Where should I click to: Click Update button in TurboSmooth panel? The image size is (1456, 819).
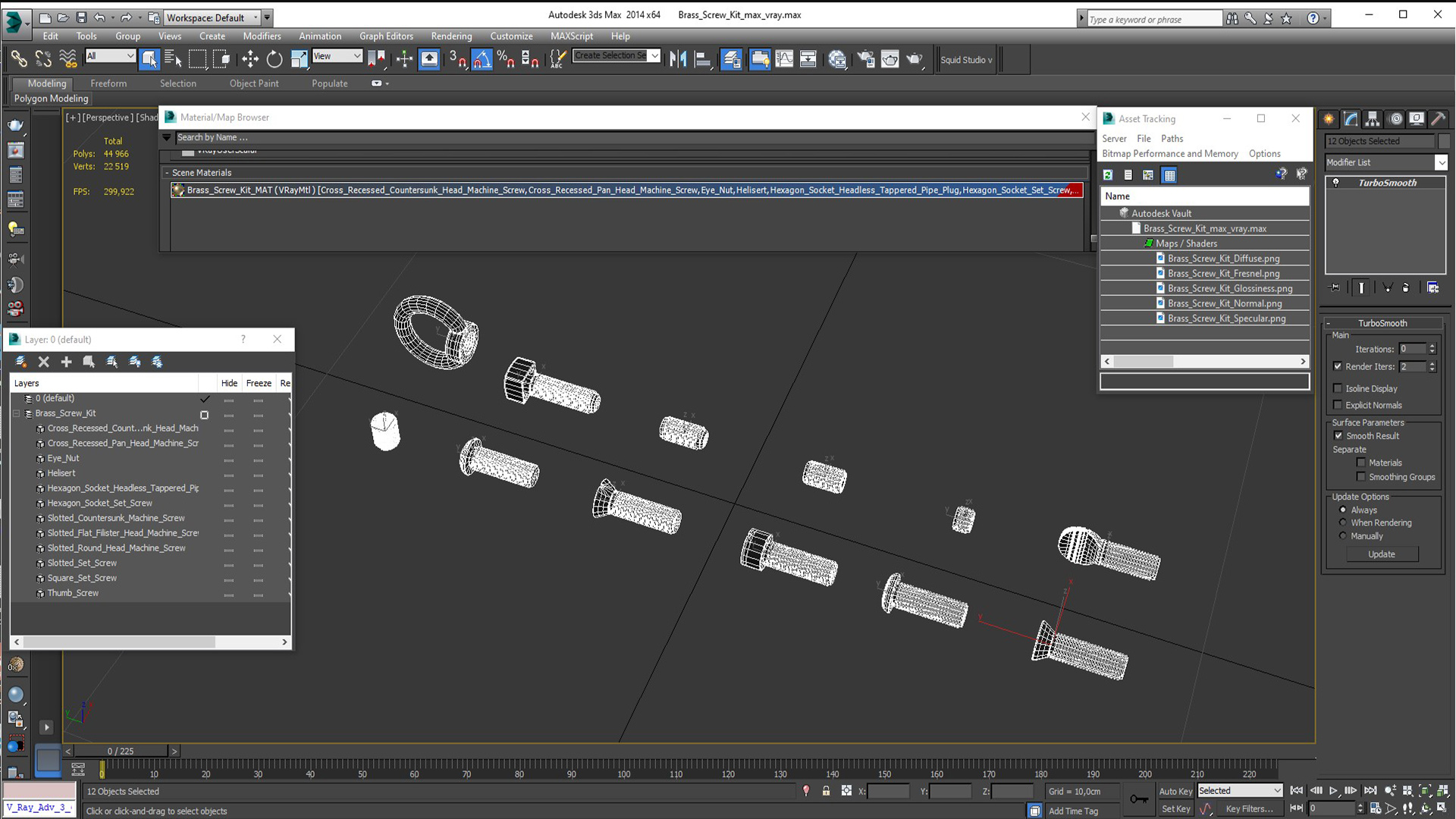(x=1383, y=554)
